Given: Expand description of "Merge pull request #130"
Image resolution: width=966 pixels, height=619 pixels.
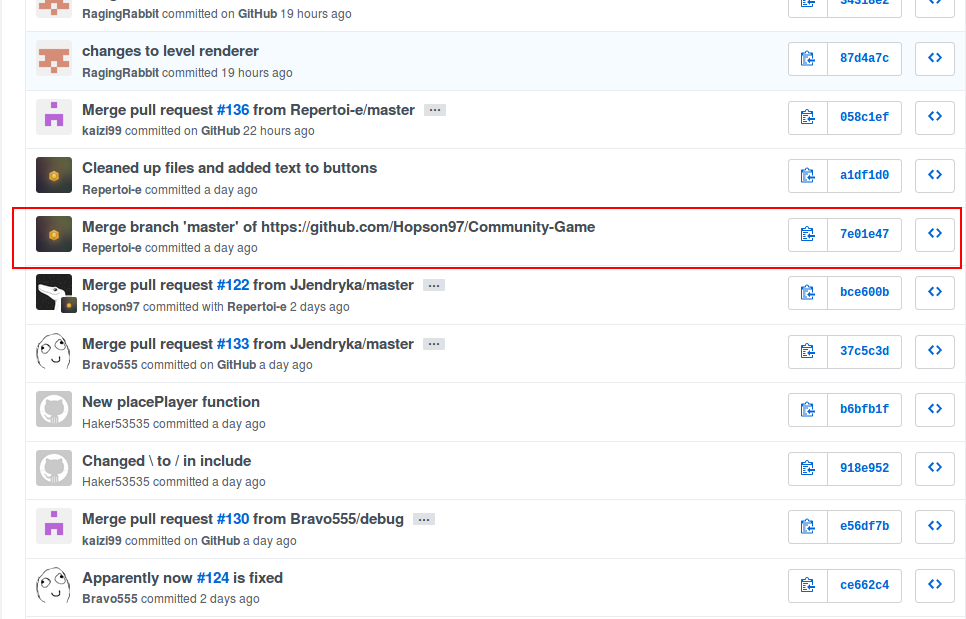Looking at the screenshot, I should pyautogui.click(x=423, y=519).
